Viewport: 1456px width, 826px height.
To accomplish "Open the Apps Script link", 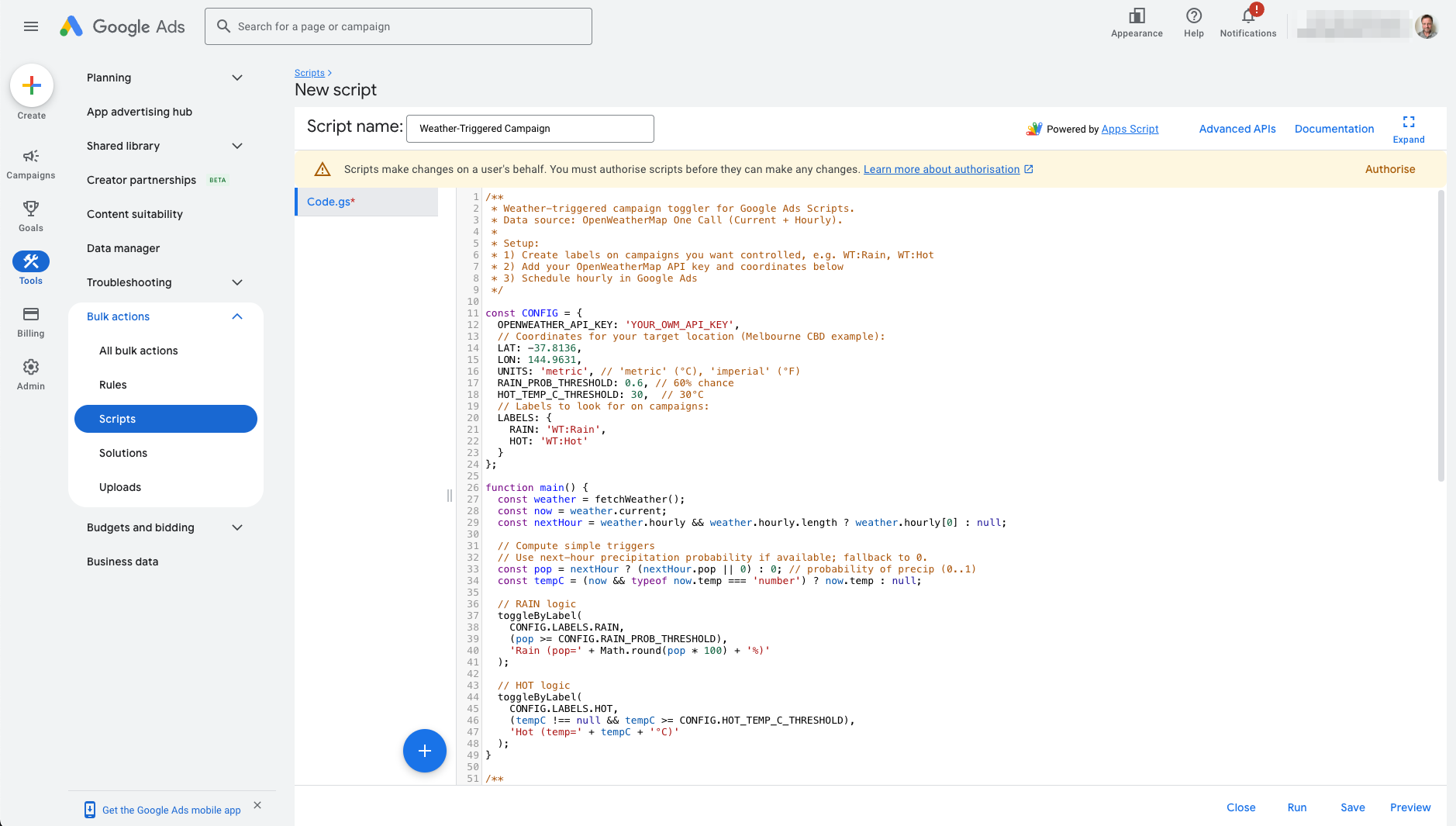I will [1130, 129].
